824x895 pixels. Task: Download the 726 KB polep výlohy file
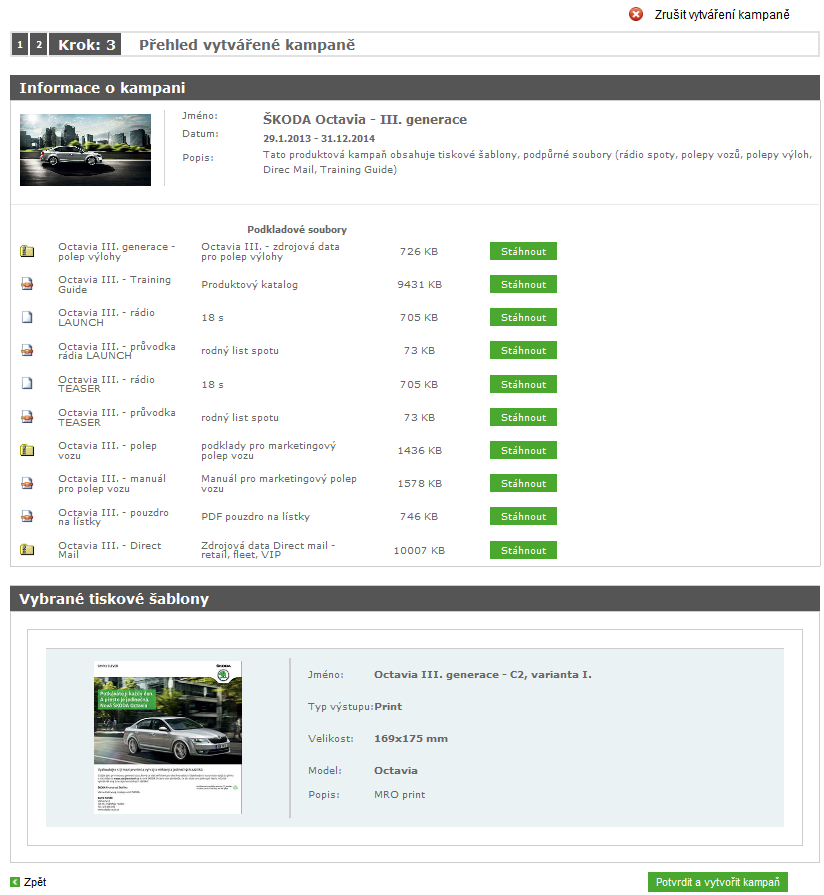pos(523,251)
